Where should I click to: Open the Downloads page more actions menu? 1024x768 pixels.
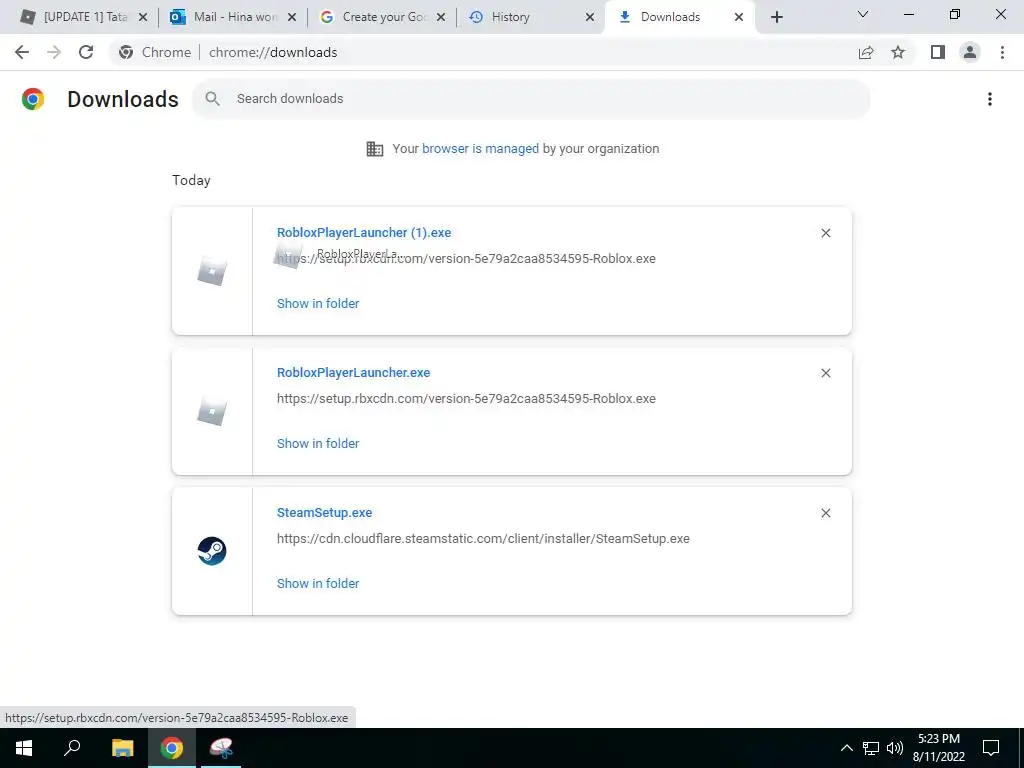click(x=990, y=99)
